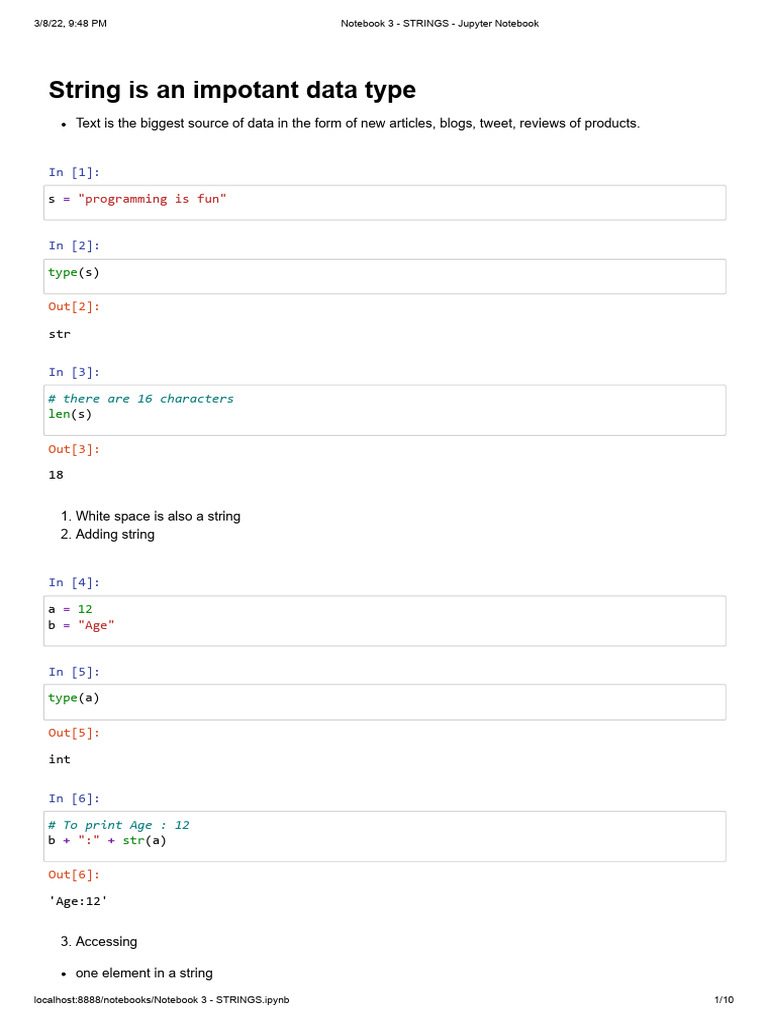Click the comment '# To print Age : 12'

coord(119,825)
